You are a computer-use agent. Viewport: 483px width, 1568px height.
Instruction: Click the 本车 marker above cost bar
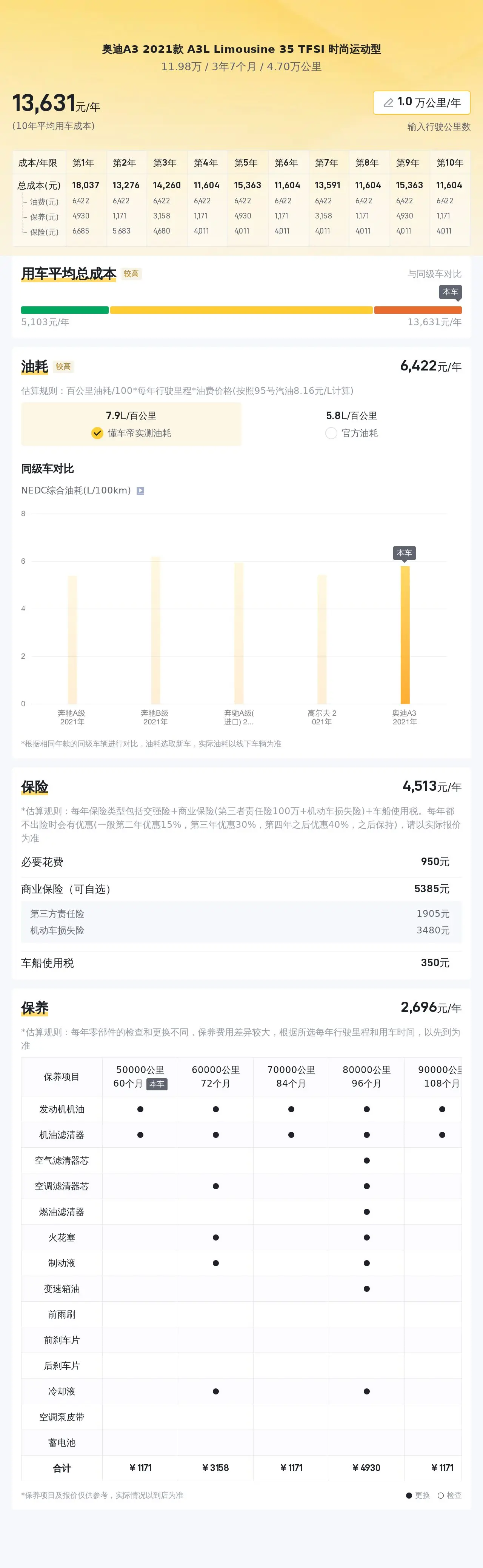450,292
